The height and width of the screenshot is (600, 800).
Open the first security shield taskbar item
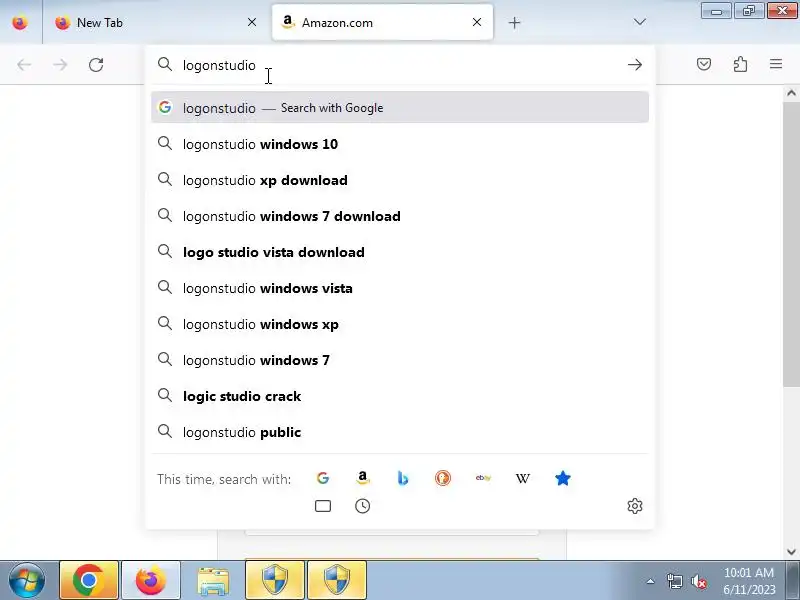click(x=275, y=580)
